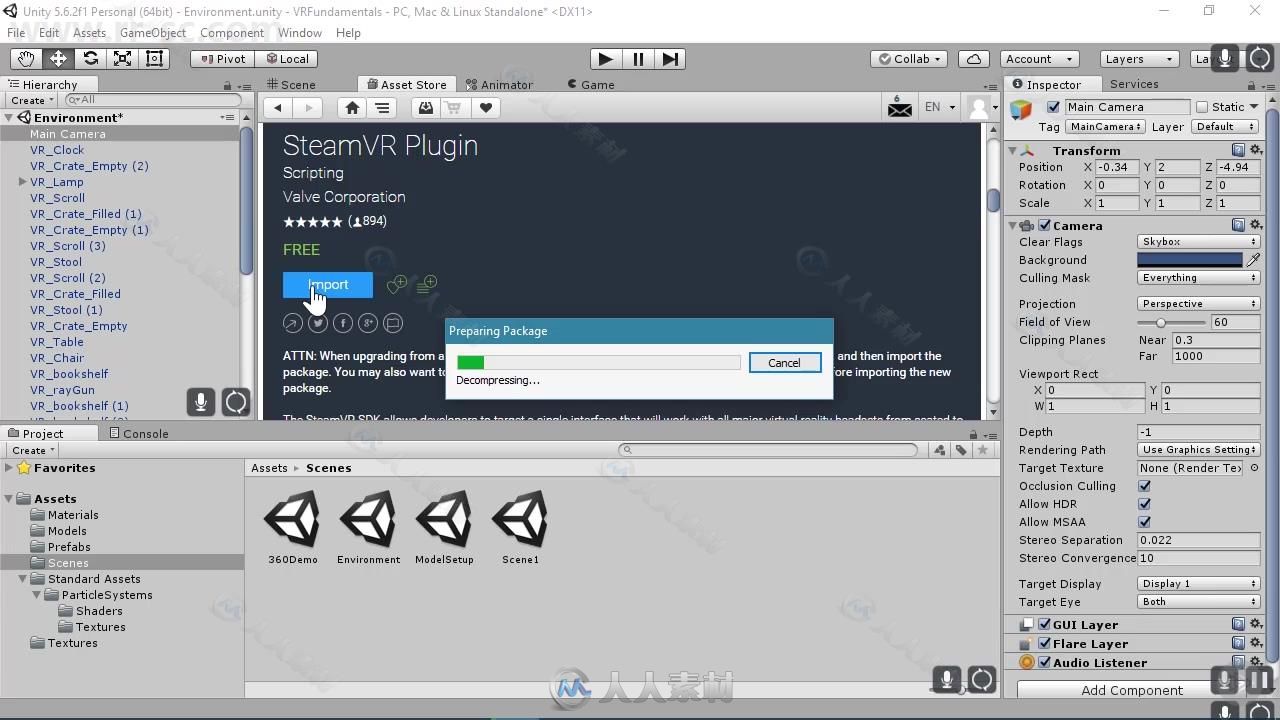Add SteamVR Plugin to wishlist
Viewport: 1280px width, 720px height.
coord(397,284)
